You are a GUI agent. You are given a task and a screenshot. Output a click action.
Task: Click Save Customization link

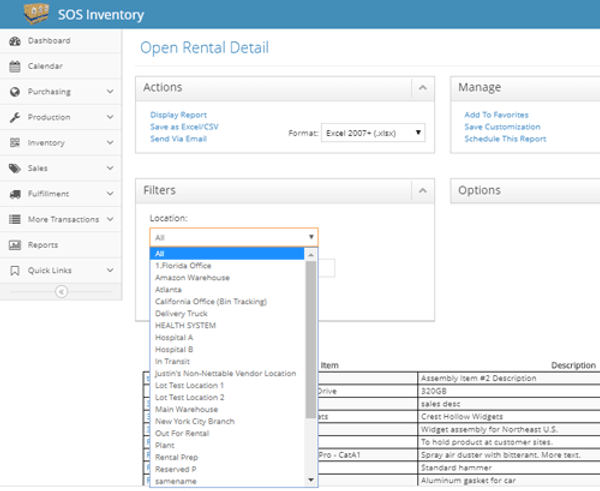(502, 127)
